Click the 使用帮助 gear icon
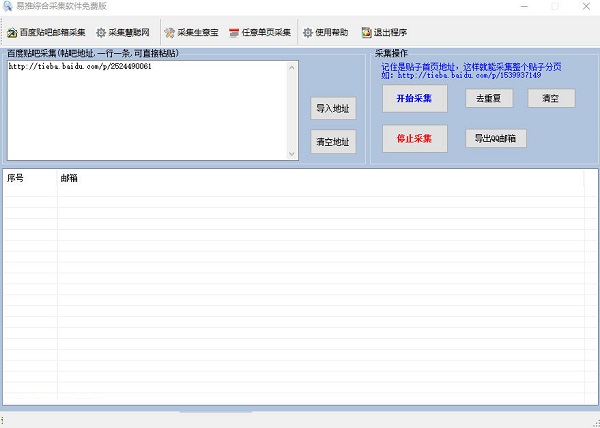The width and height of the screenshot is (600, 428). pos(308,32)
